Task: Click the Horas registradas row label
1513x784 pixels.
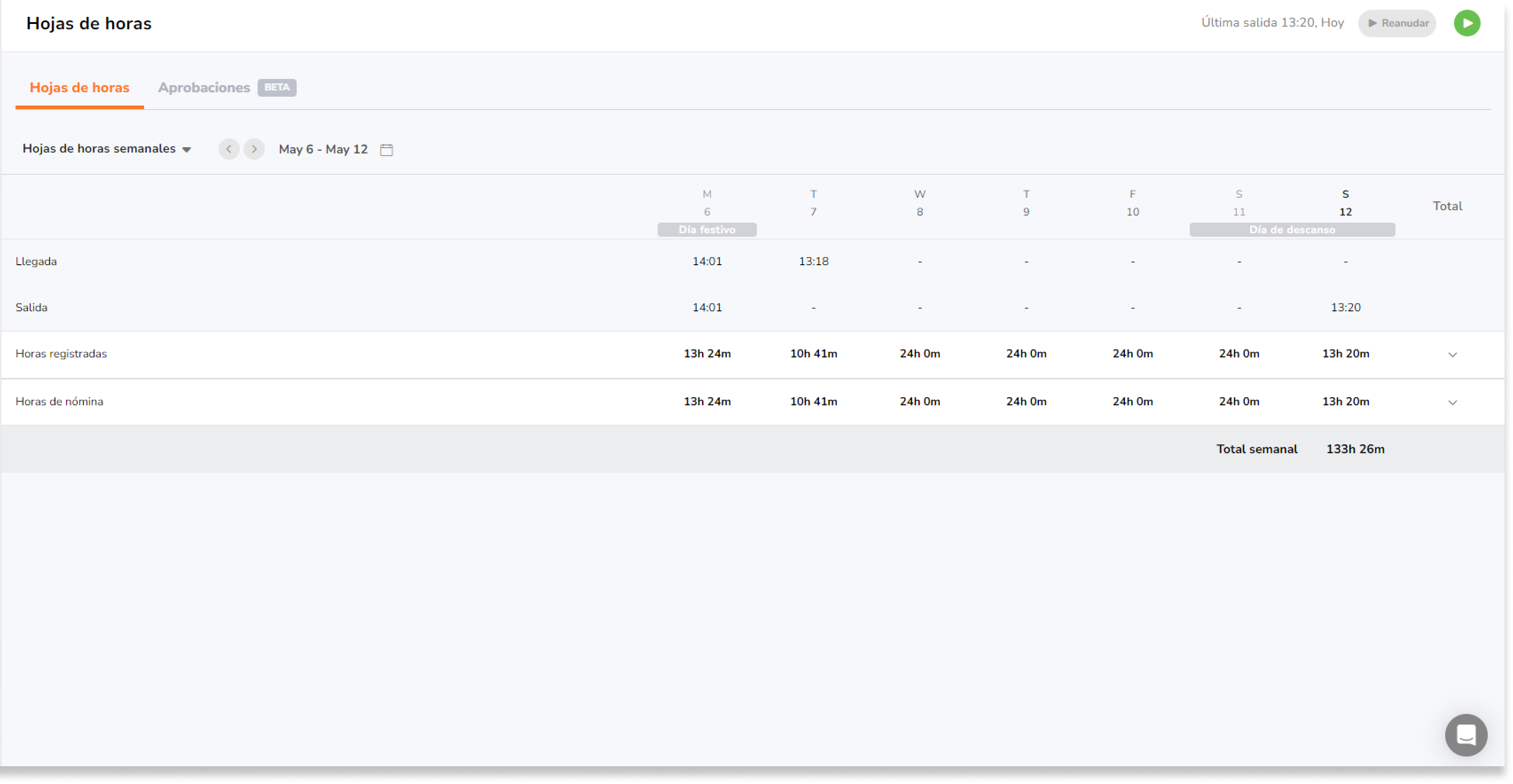Action: click(61, 353)
